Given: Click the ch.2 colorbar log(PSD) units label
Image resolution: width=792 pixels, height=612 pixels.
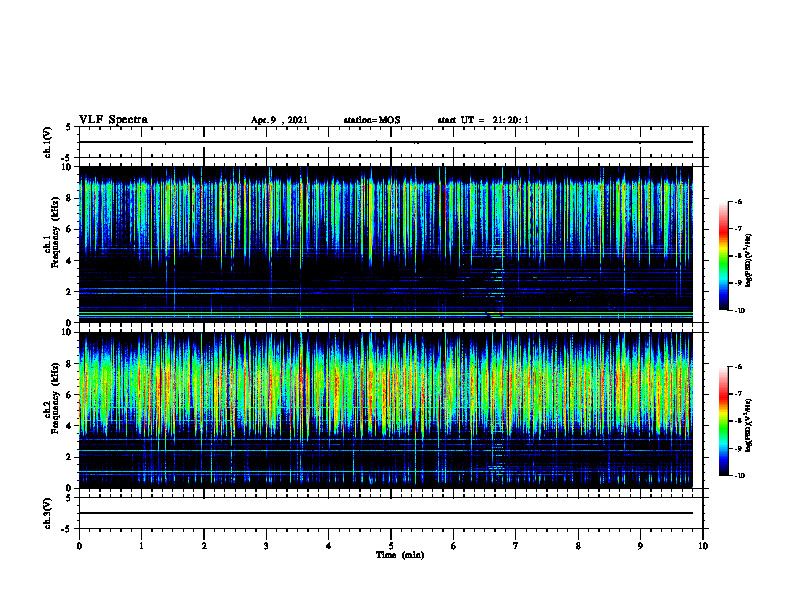Looking at the screenshot, I should click(x=749, y=425).
